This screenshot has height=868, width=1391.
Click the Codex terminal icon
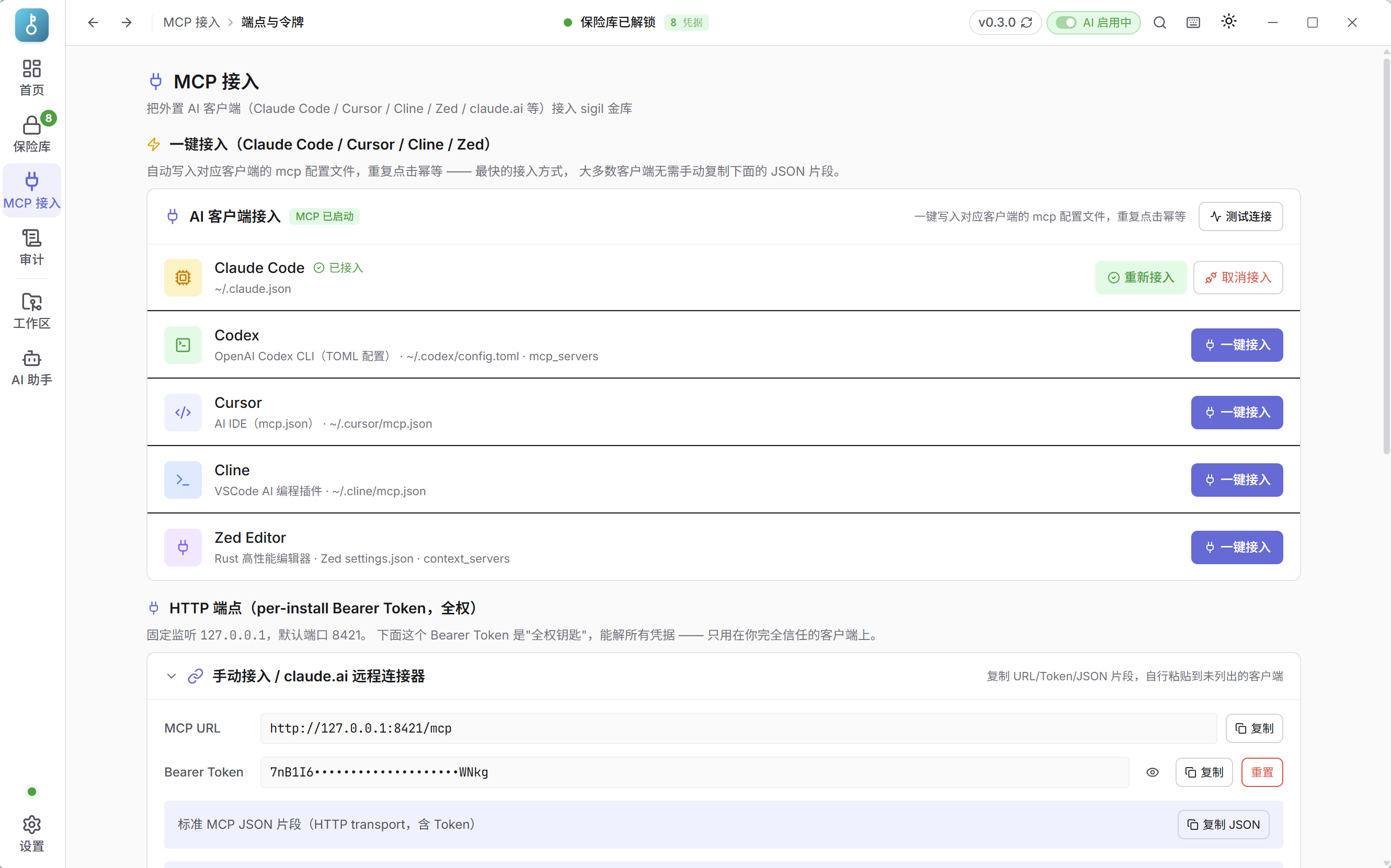pos(183,345)
